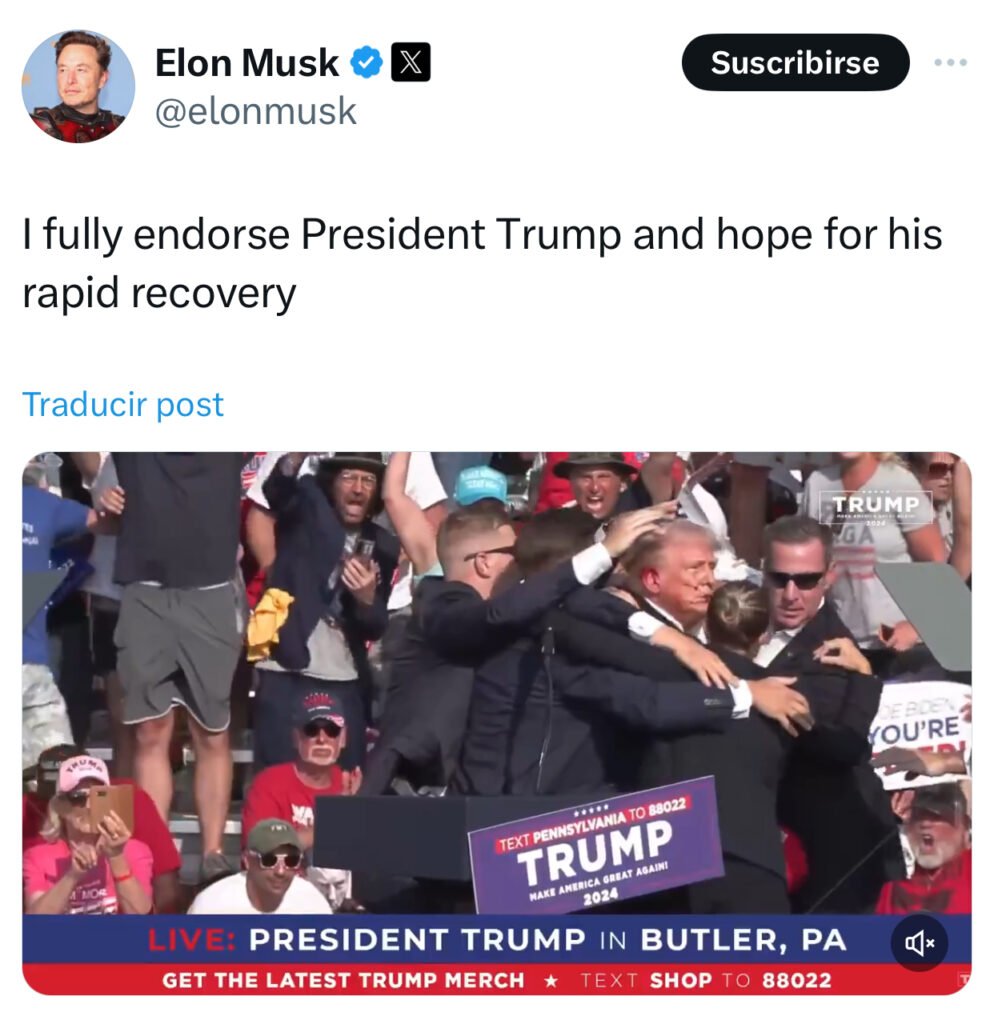Click the tweet text about endorsing Trump

click(x=482, y=263)
